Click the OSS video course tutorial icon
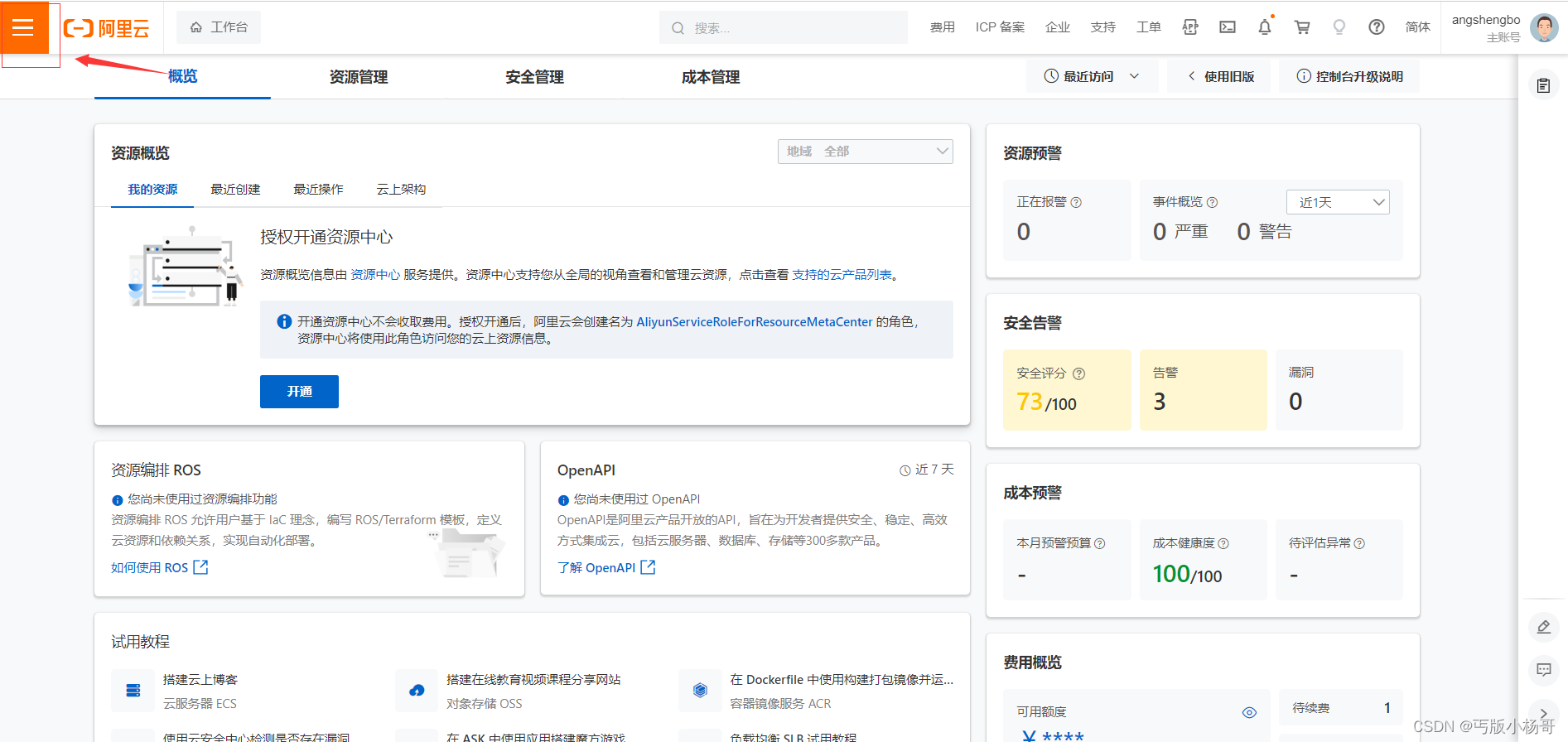Image resolution: width=1568 pixels, height=742 pixels. (417, 691)
